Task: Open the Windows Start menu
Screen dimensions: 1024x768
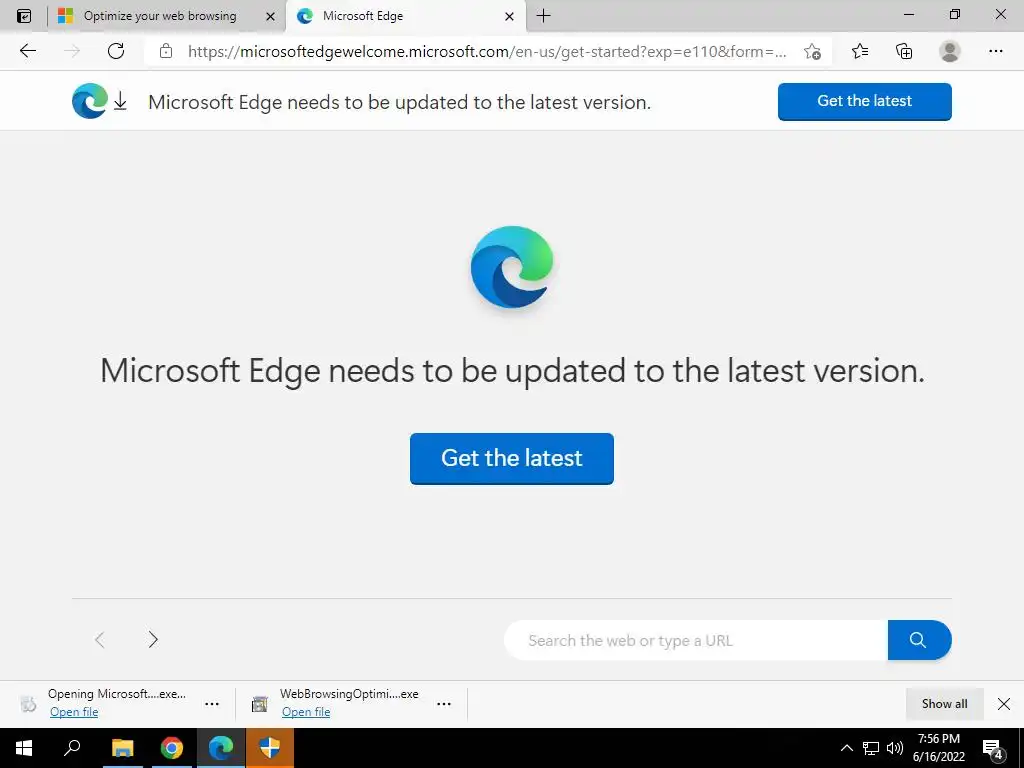Action: (x=24, y=748)
